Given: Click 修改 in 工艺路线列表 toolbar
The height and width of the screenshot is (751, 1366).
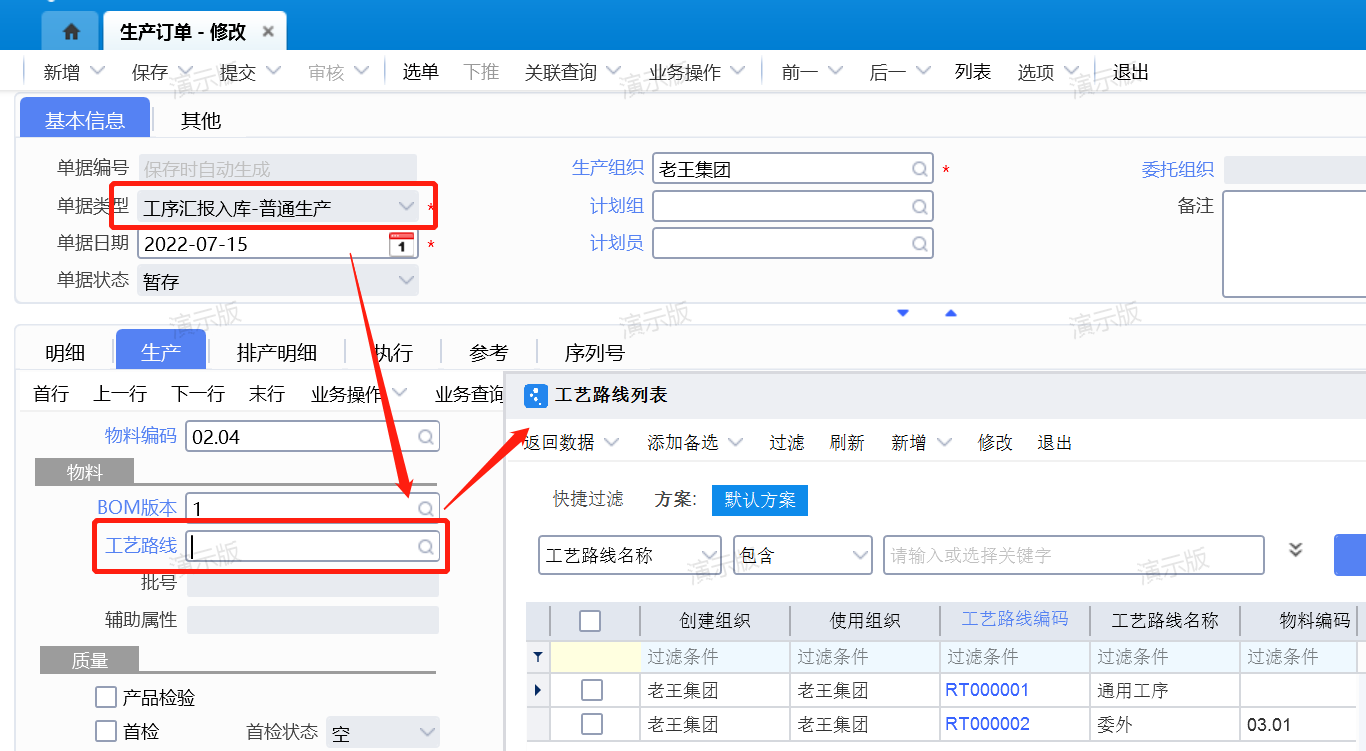Looking at the screenshot, I should tap(995, 442).
